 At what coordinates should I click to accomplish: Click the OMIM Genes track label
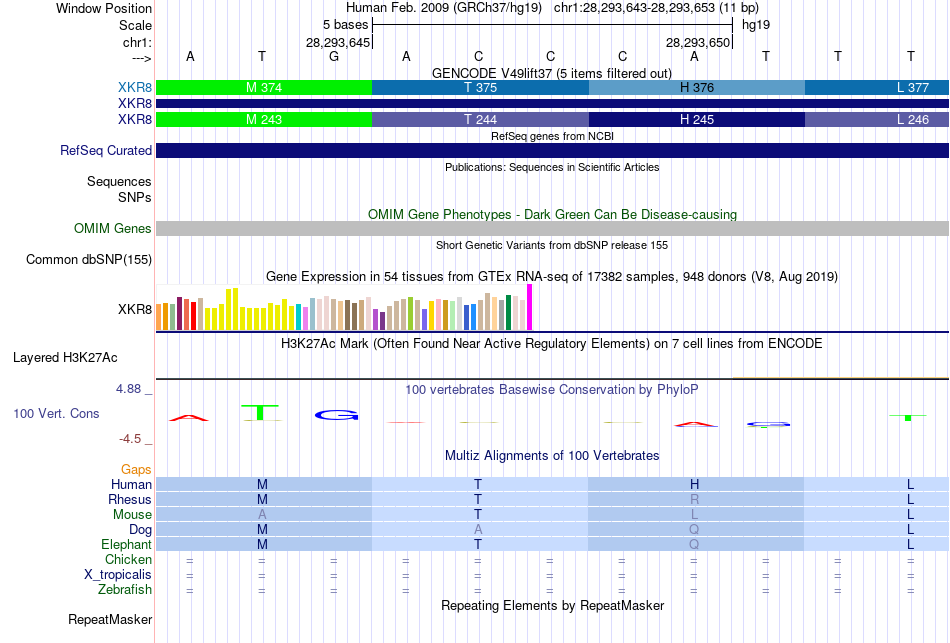coord(112,228)
